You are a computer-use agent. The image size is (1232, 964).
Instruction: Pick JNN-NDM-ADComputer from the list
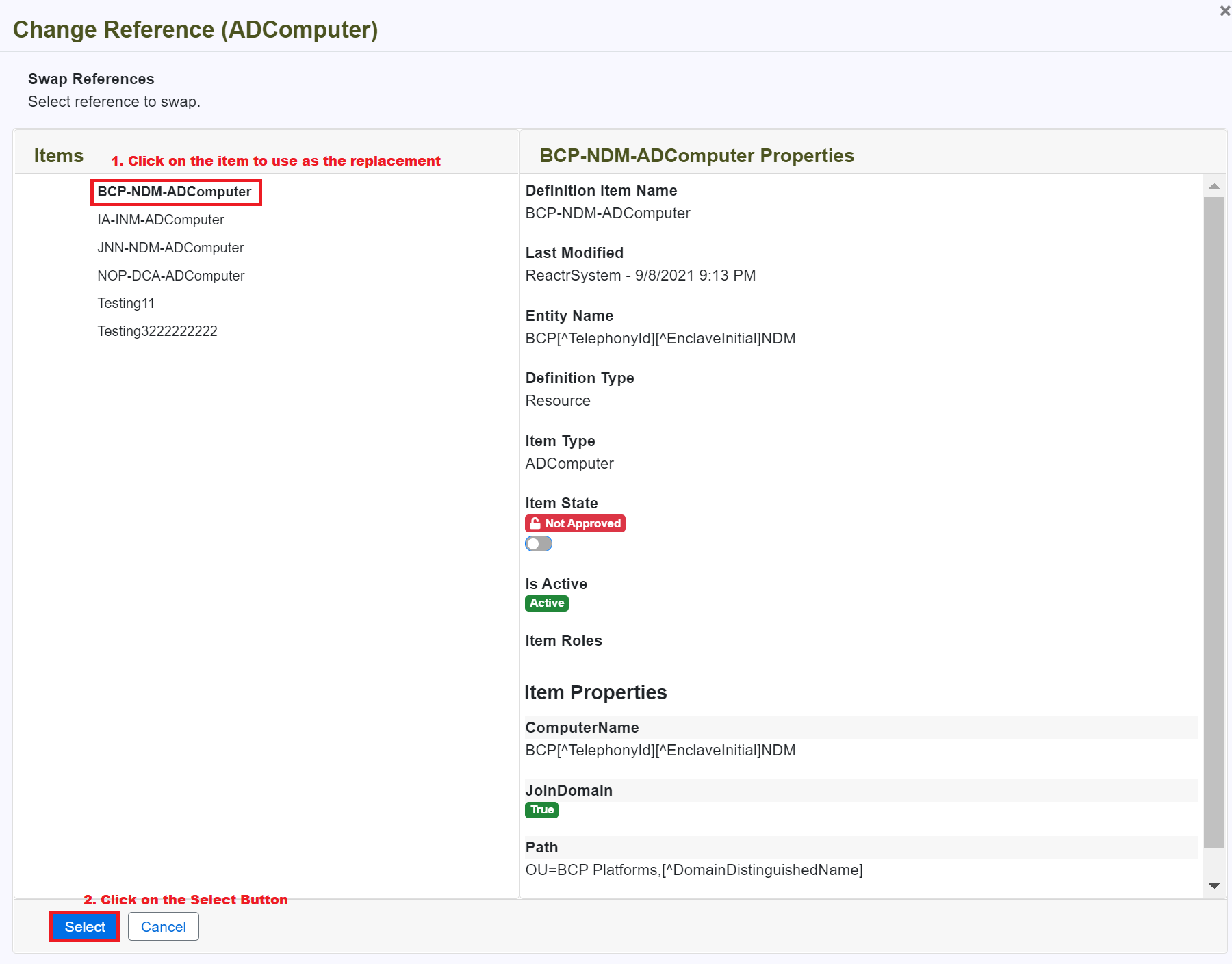[x=170, y=248]
